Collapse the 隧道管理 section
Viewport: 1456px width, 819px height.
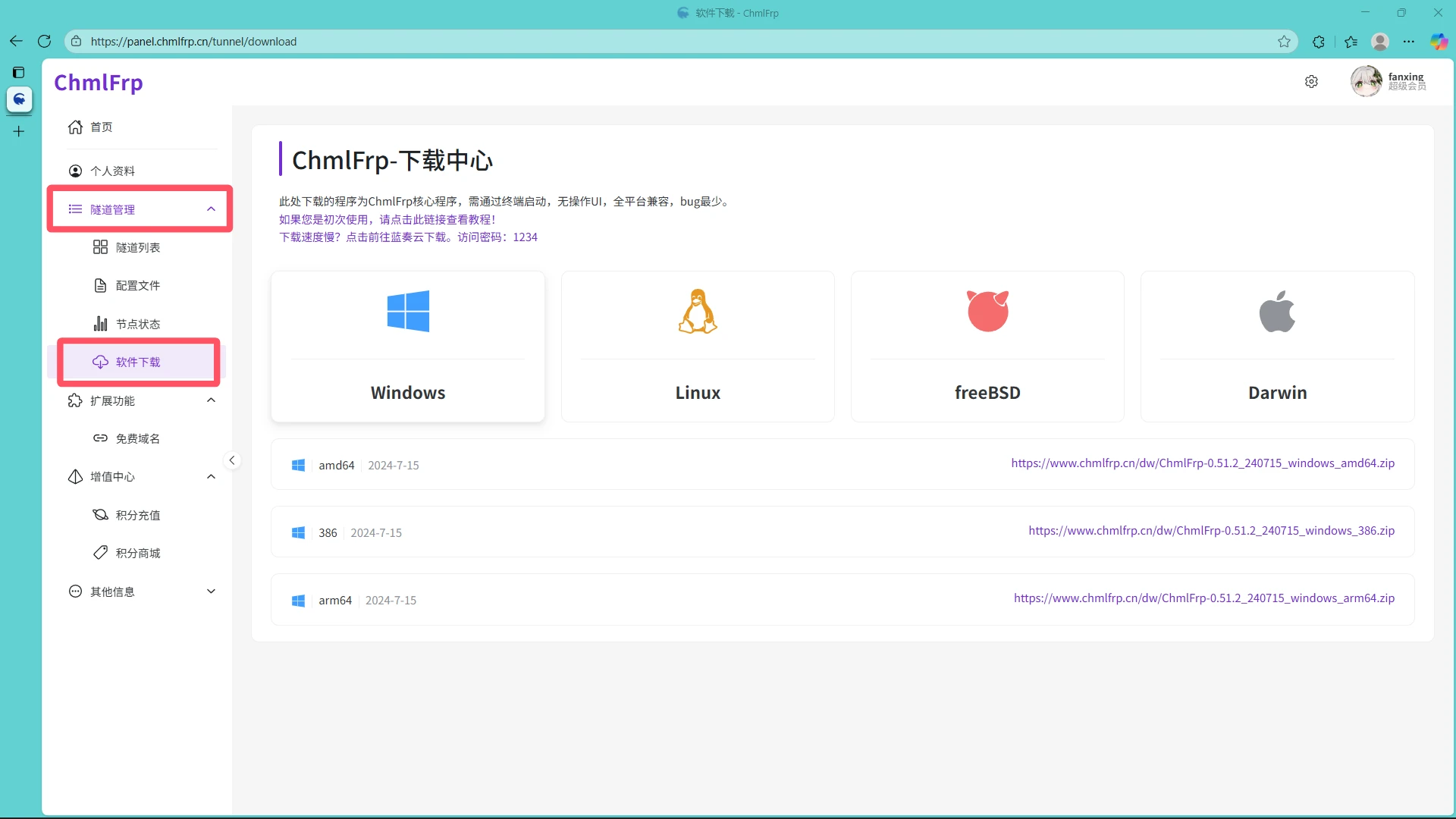tap(212, 209)
